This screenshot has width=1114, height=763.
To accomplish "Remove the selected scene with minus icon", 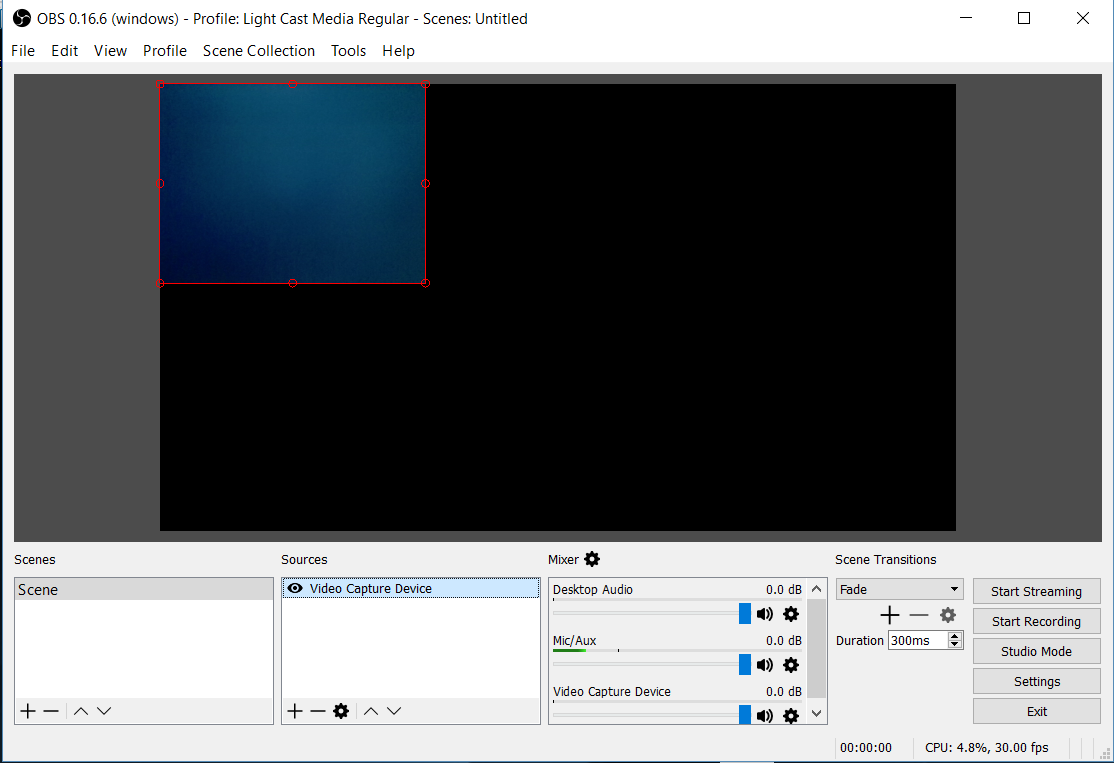I will [51, 711].
